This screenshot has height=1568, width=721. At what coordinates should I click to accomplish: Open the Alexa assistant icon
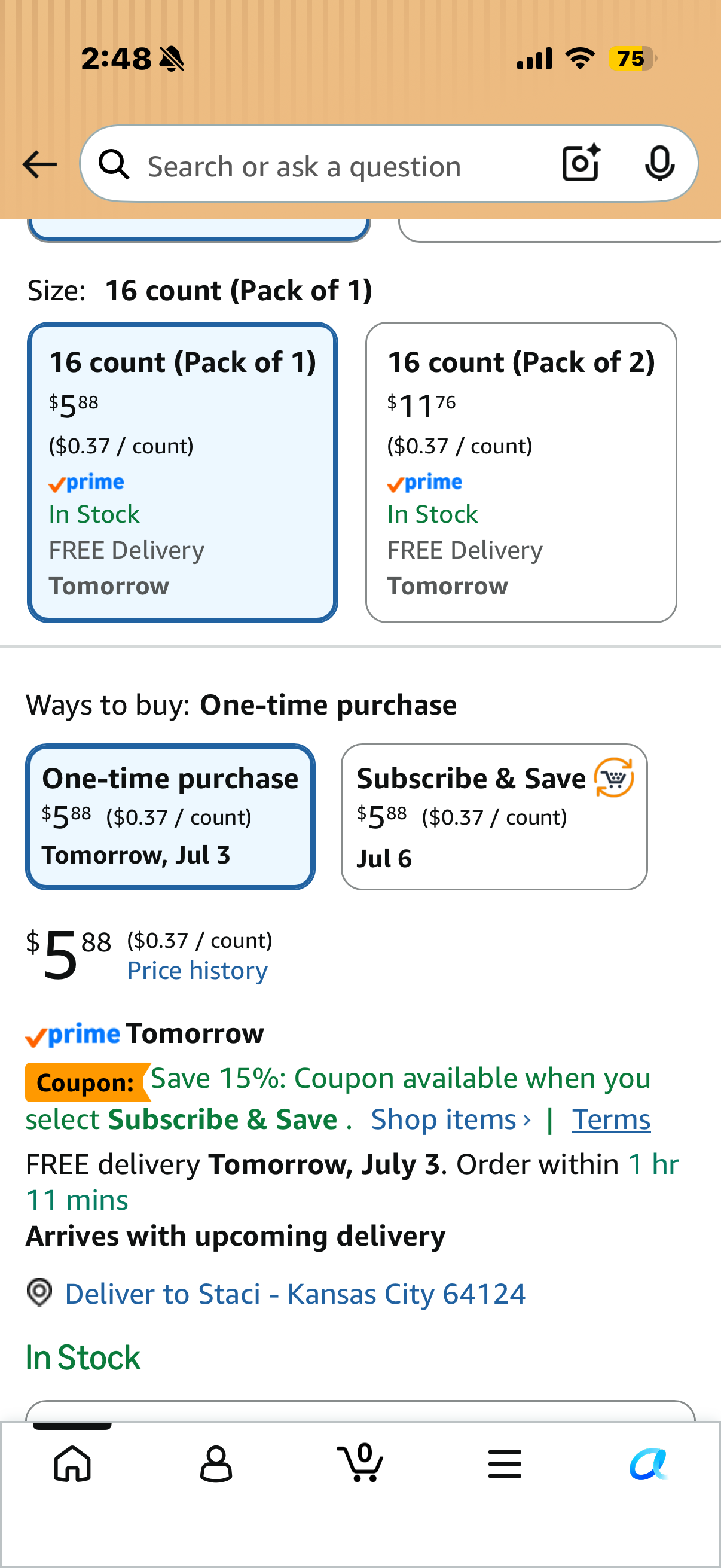pos(649,1463)
